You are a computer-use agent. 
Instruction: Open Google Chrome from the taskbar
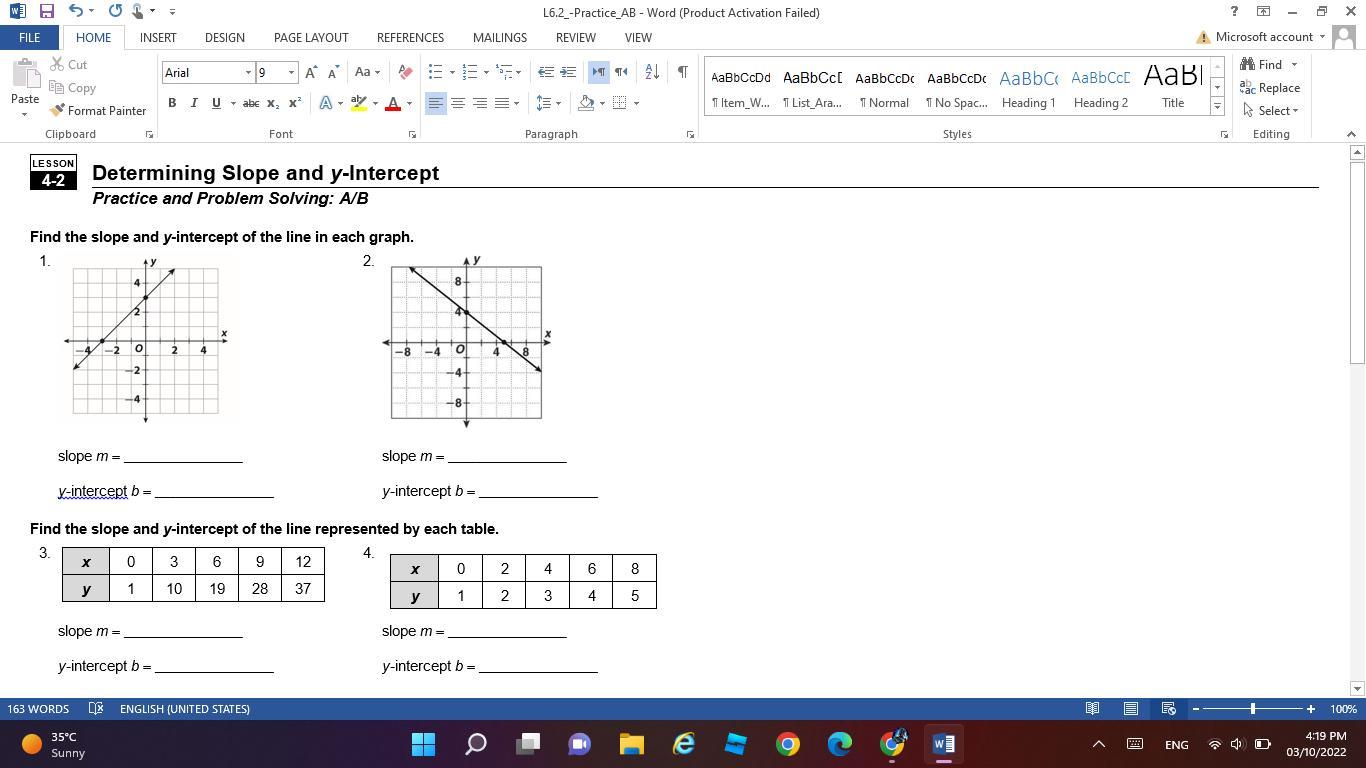click(x=788, y=744)
